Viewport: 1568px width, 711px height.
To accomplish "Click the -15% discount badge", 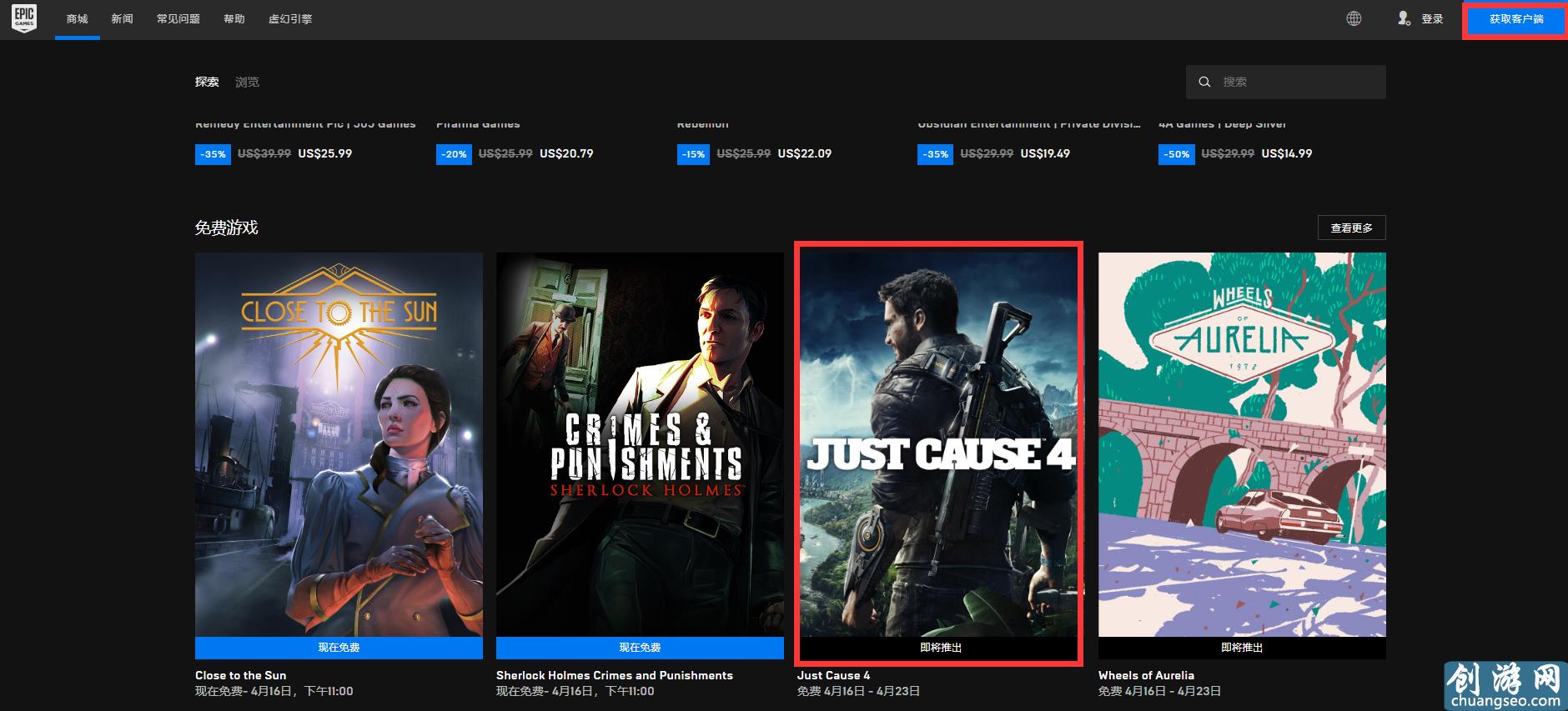I will tap(693, 154).
